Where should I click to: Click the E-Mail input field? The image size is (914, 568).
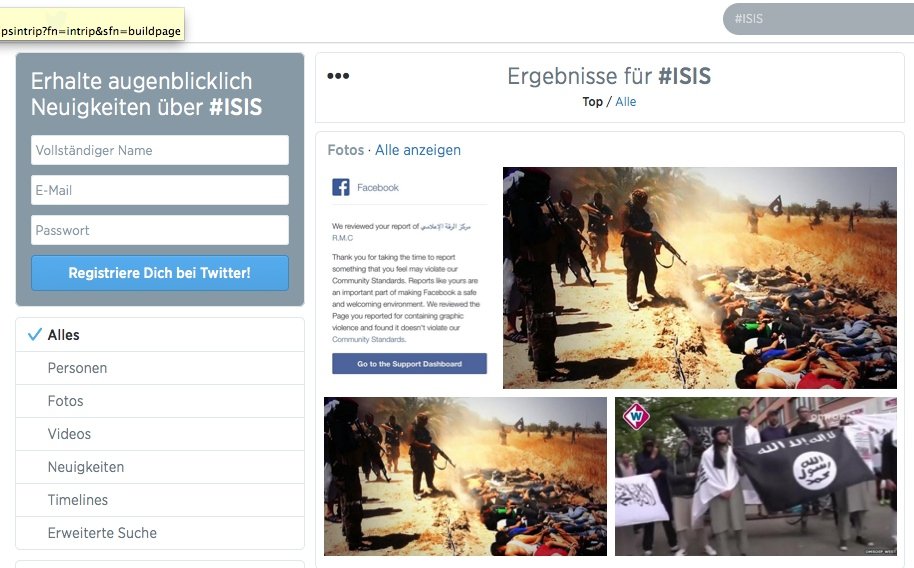pos(160,190)
